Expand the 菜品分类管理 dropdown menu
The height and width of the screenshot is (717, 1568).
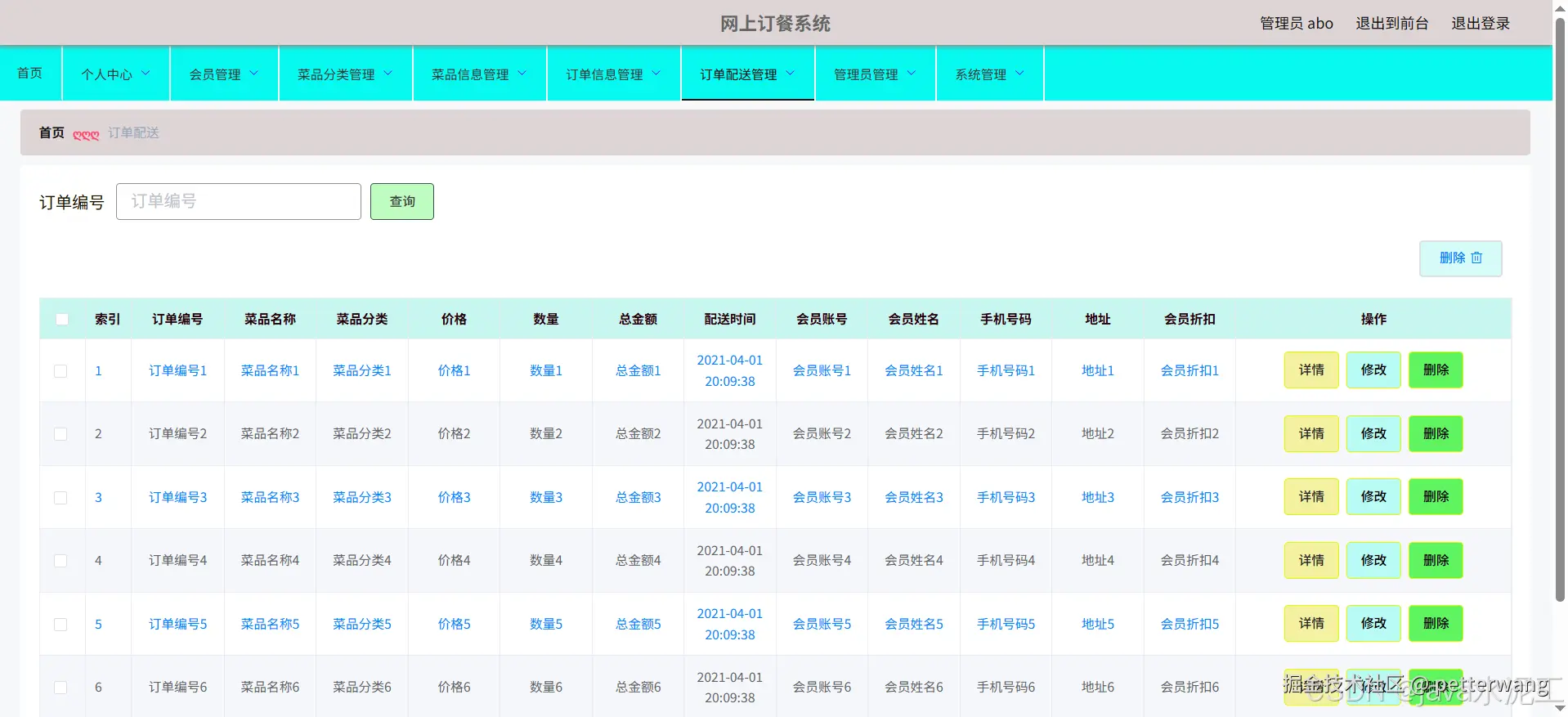point(345,74)
